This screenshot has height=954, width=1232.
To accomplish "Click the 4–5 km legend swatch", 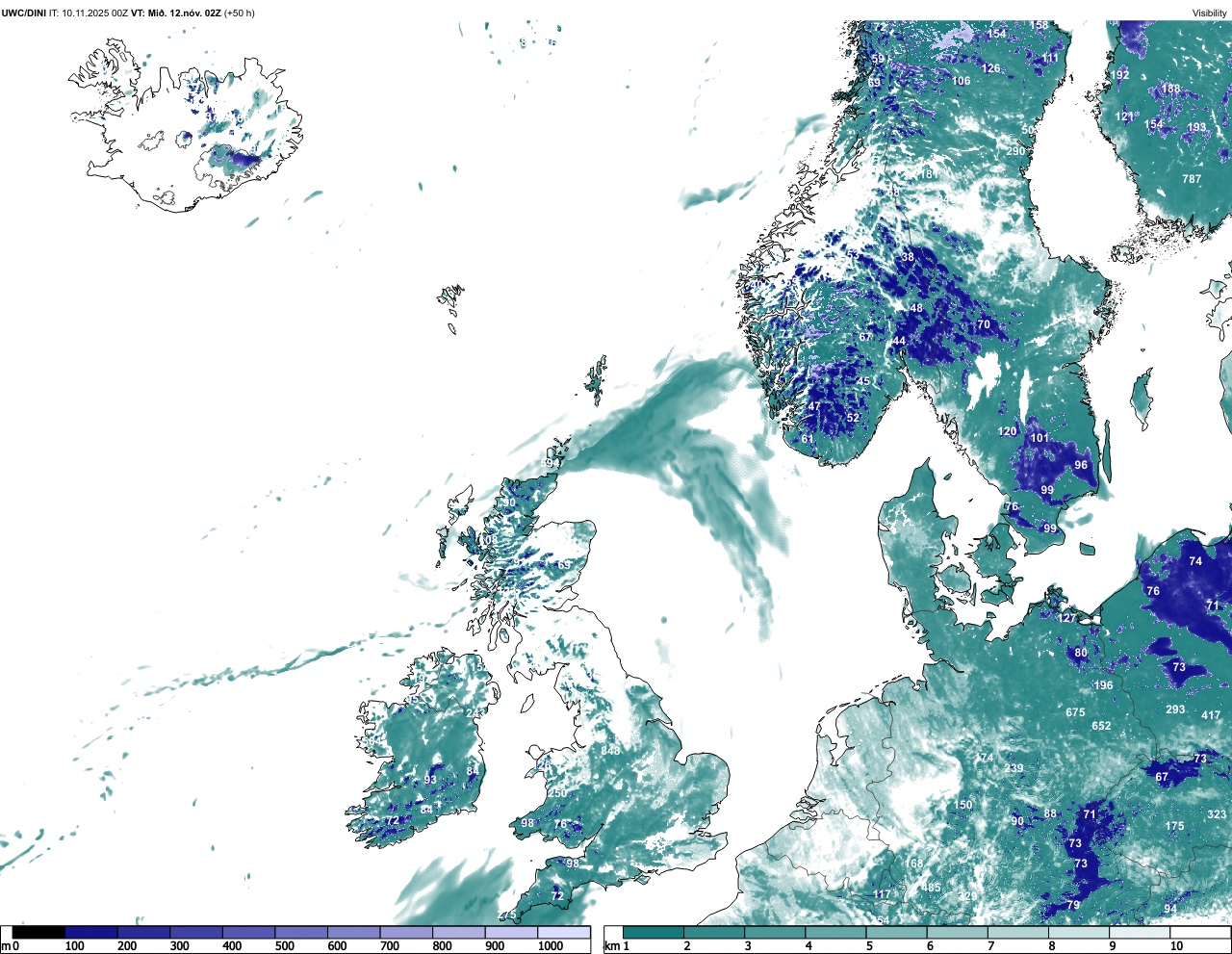I will [836, 933].
